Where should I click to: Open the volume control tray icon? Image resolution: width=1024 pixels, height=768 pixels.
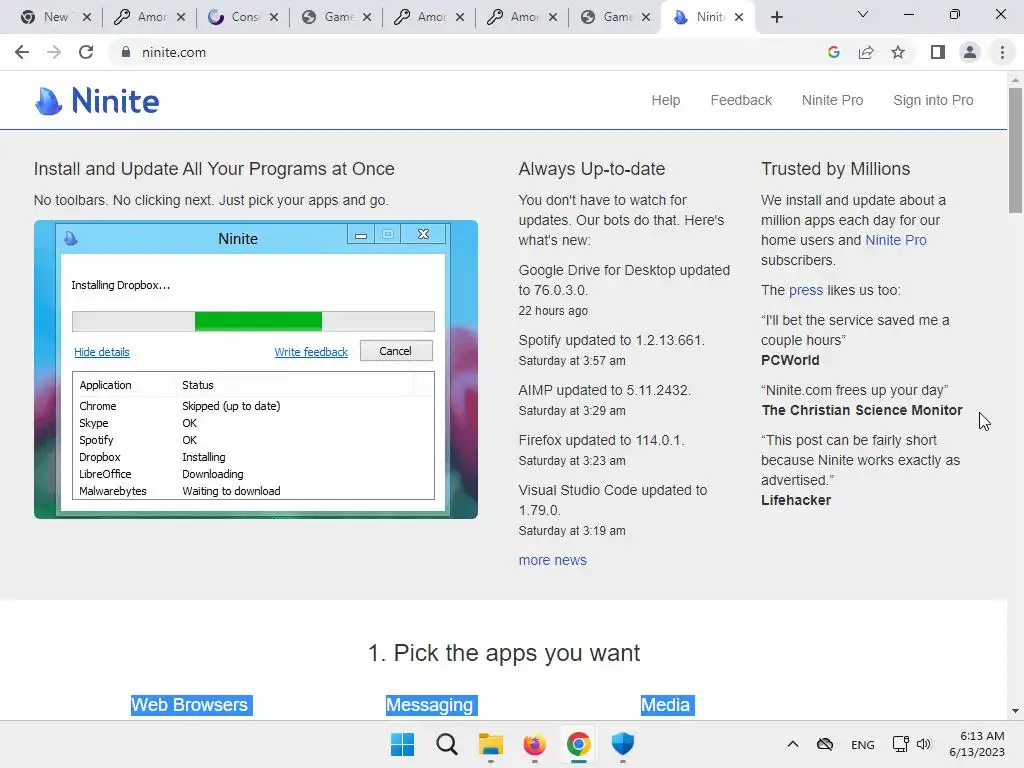pos(923,744)
